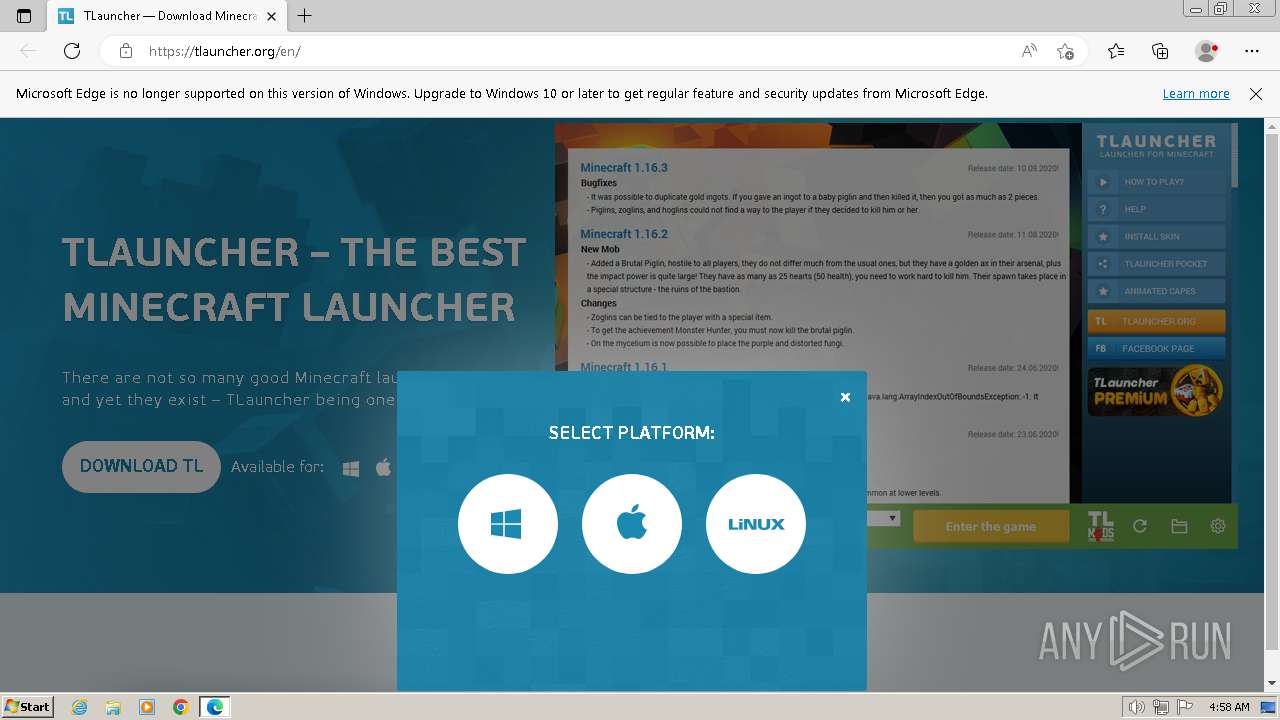Dismiss the Edge unsupported notification bar
The image size is (1280, 720).
(x=1256, y=93)
